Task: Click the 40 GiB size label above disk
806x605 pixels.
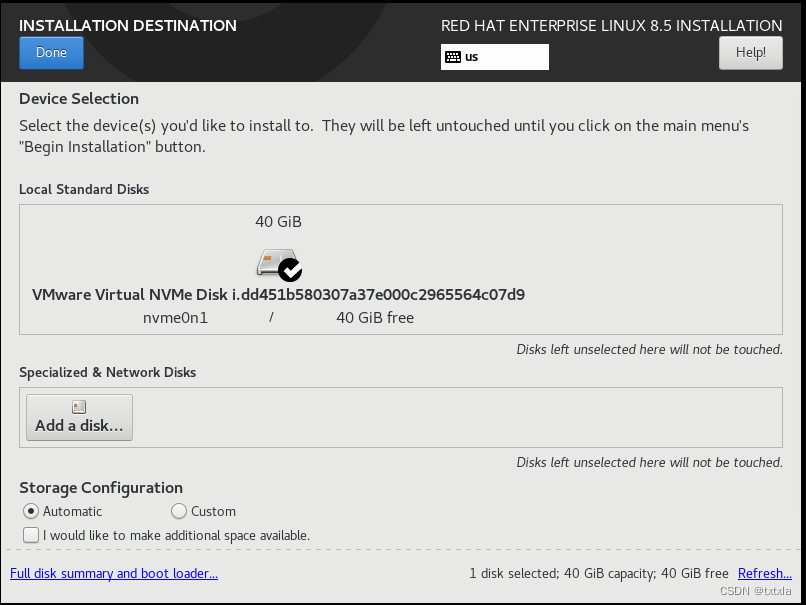Action: pos(279,222)
